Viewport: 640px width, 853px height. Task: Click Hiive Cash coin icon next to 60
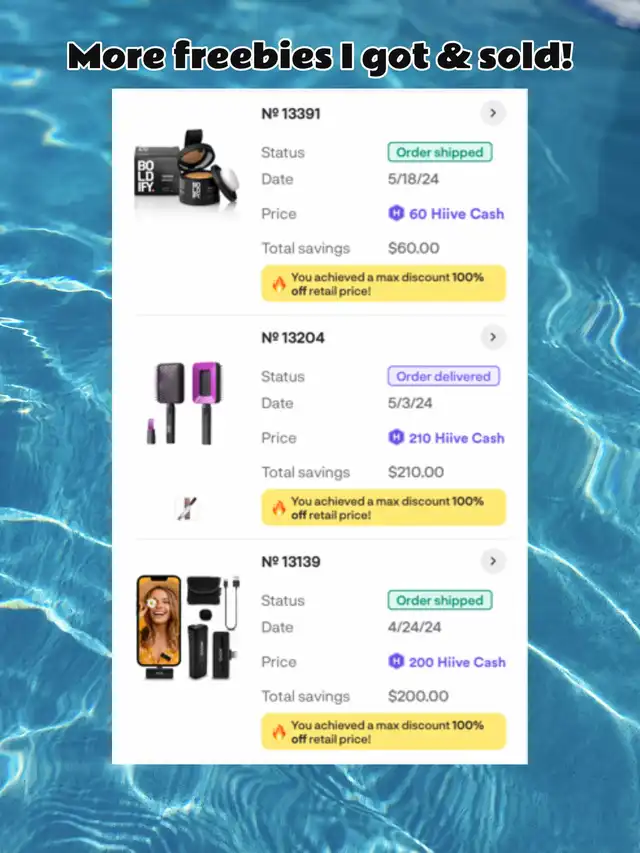(396, 213)
